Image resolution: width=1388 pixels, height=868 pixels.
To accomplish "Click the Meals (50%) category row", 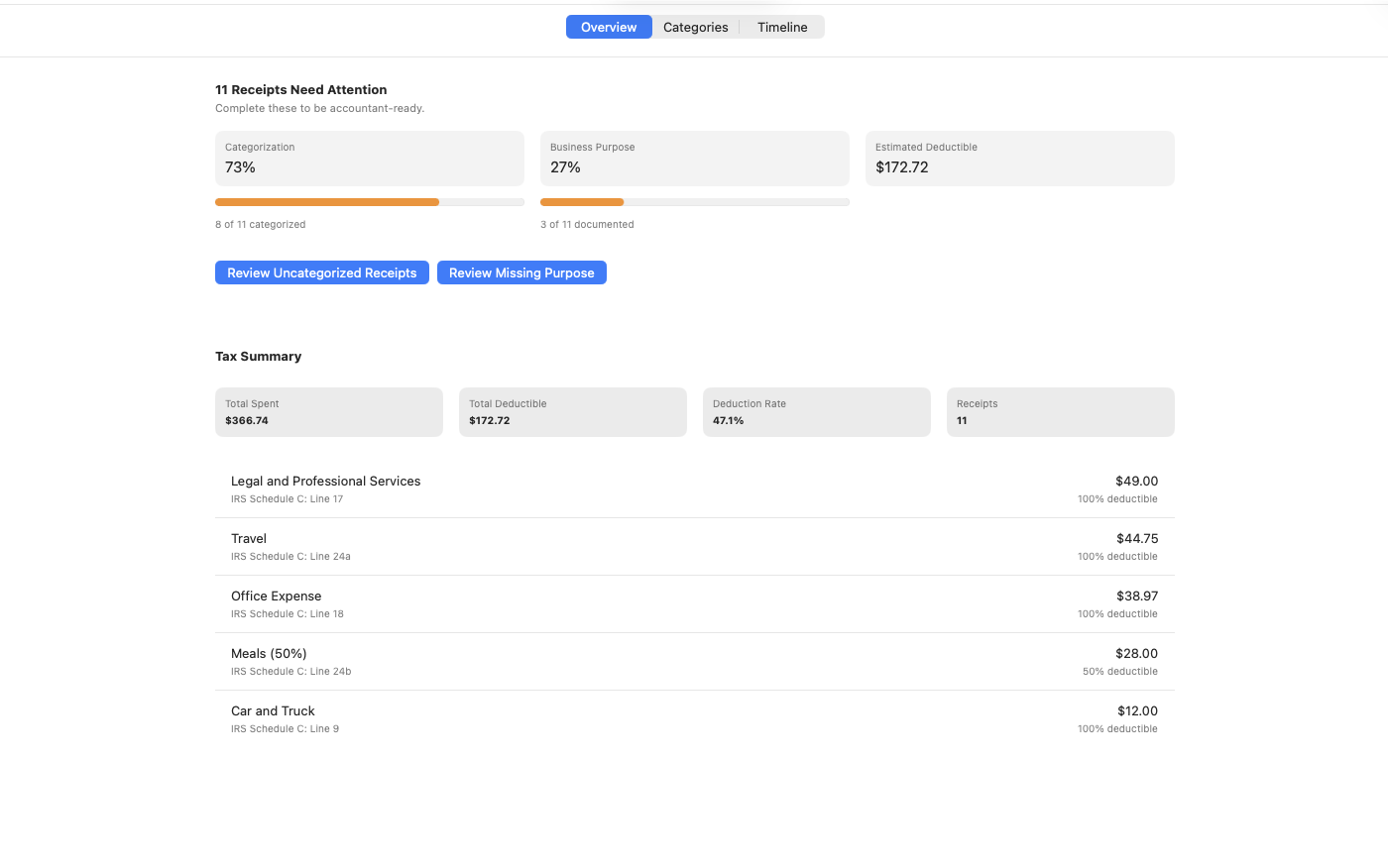I will coord(694,661).
